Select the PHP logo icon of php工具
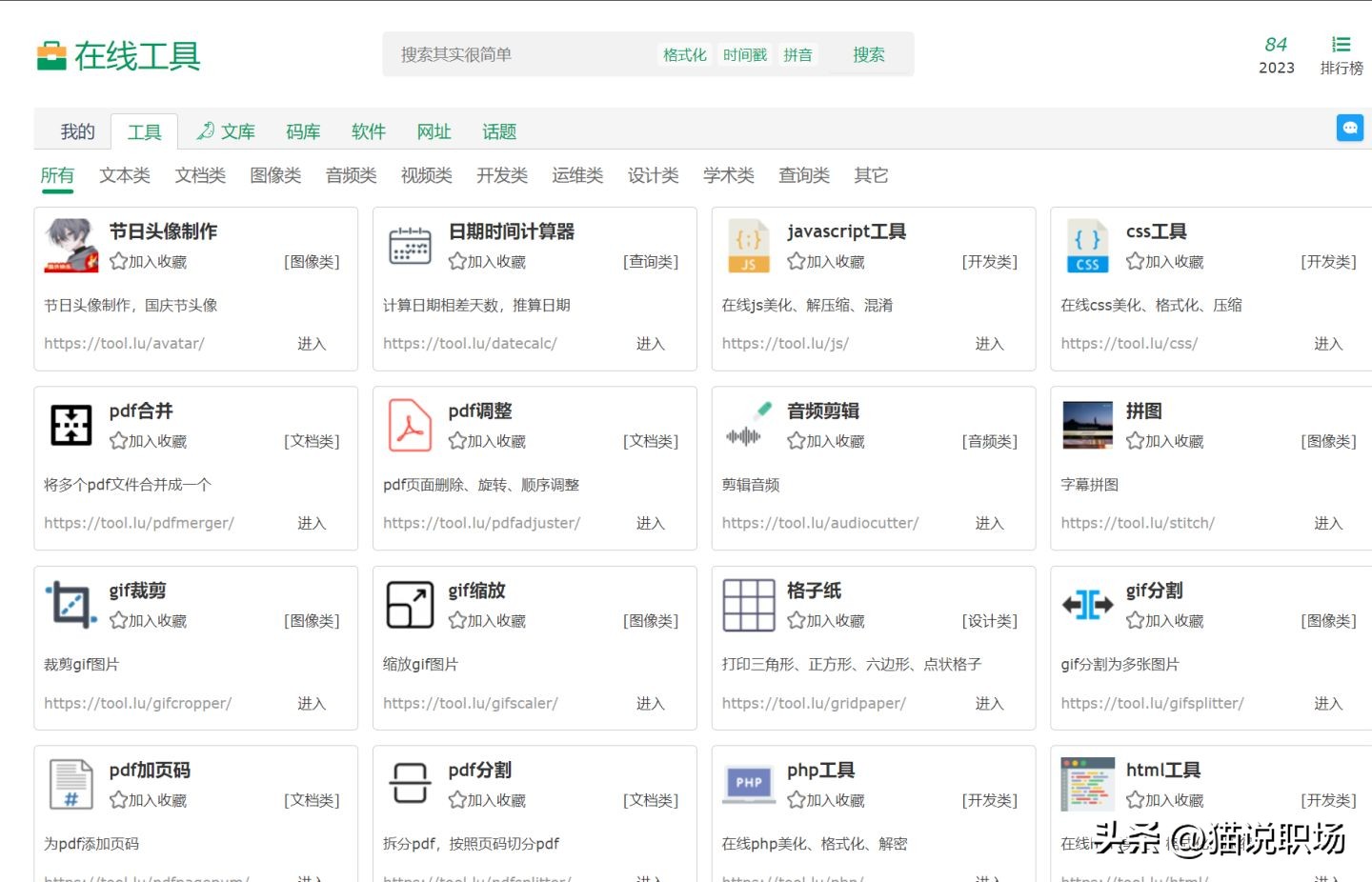Image resolution: width=1372 pixels, height=882 pixels. point(748,783)
